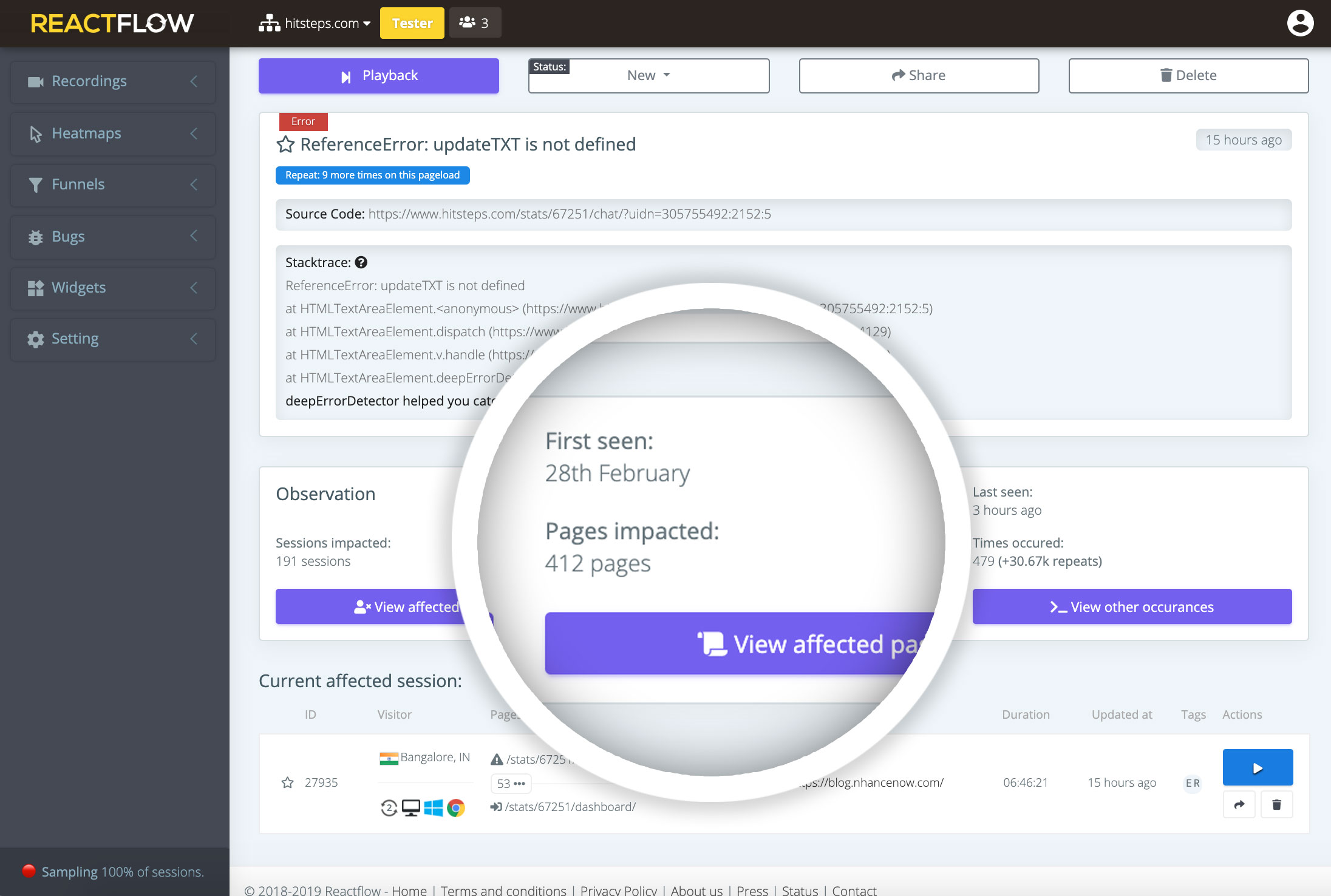Click the Delete button

point(1188,76)
